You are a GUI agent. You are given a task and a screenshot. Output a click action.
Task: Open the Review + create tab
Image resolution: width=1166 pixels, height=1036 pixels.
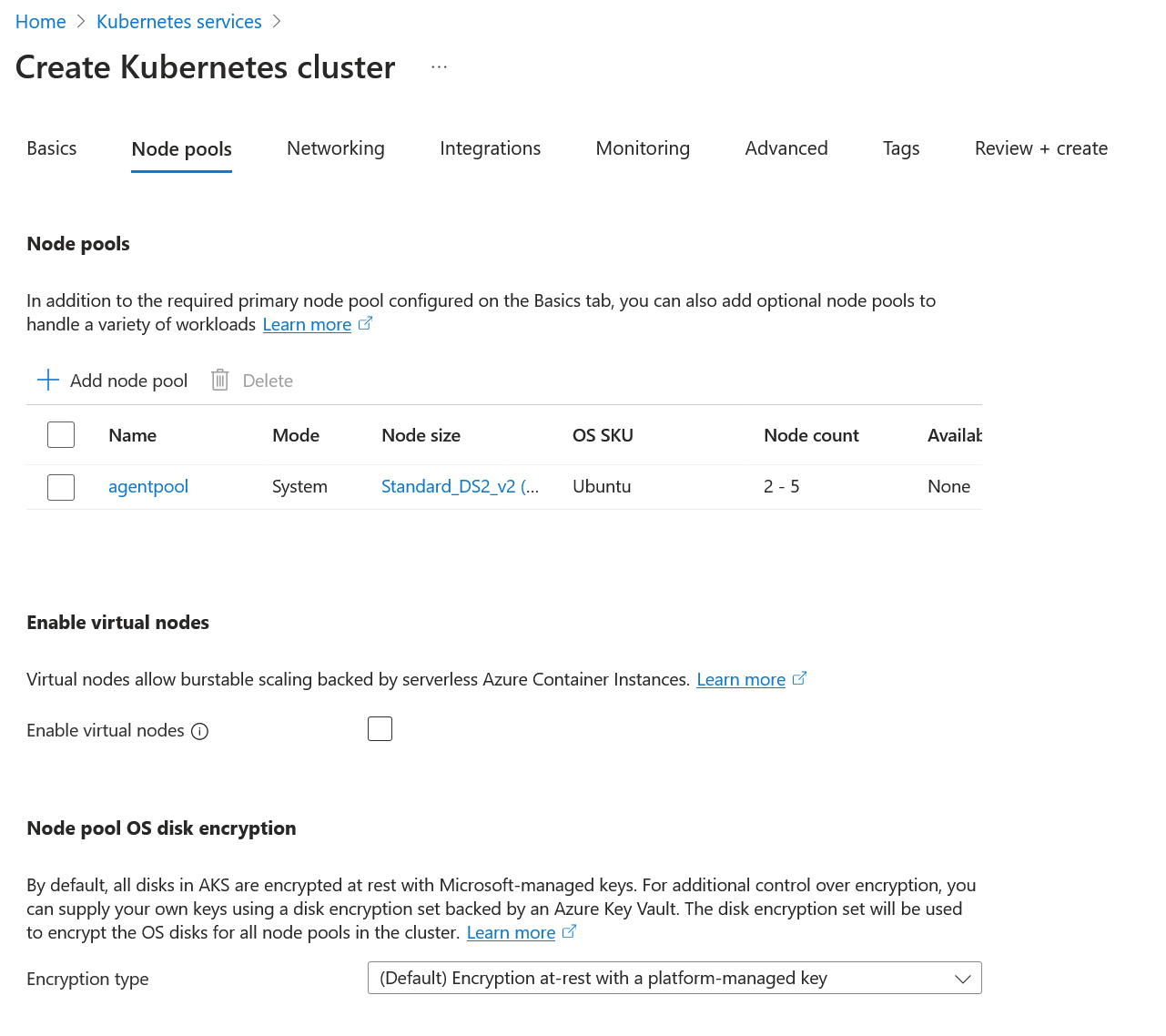(1040, 148)
